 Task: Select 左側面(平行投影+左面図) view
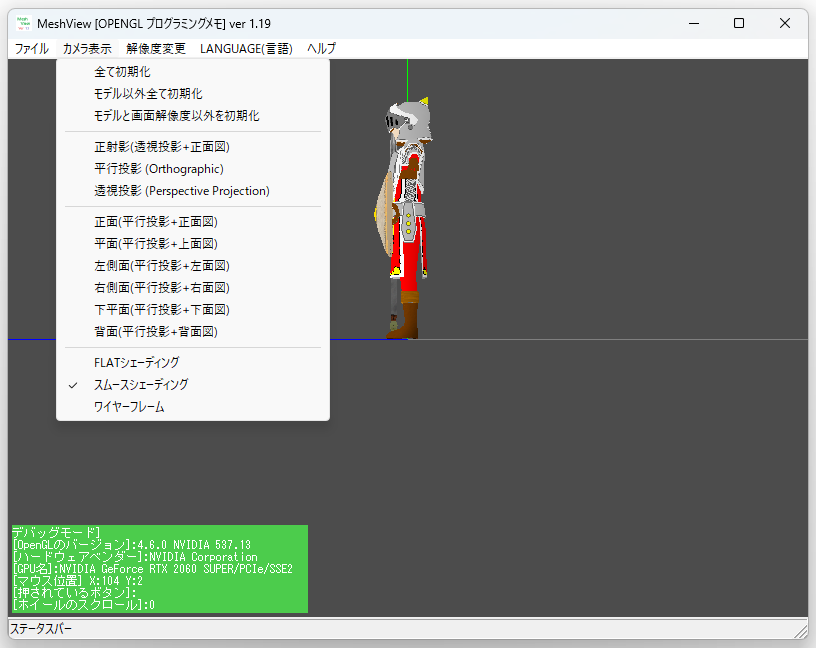193,266
